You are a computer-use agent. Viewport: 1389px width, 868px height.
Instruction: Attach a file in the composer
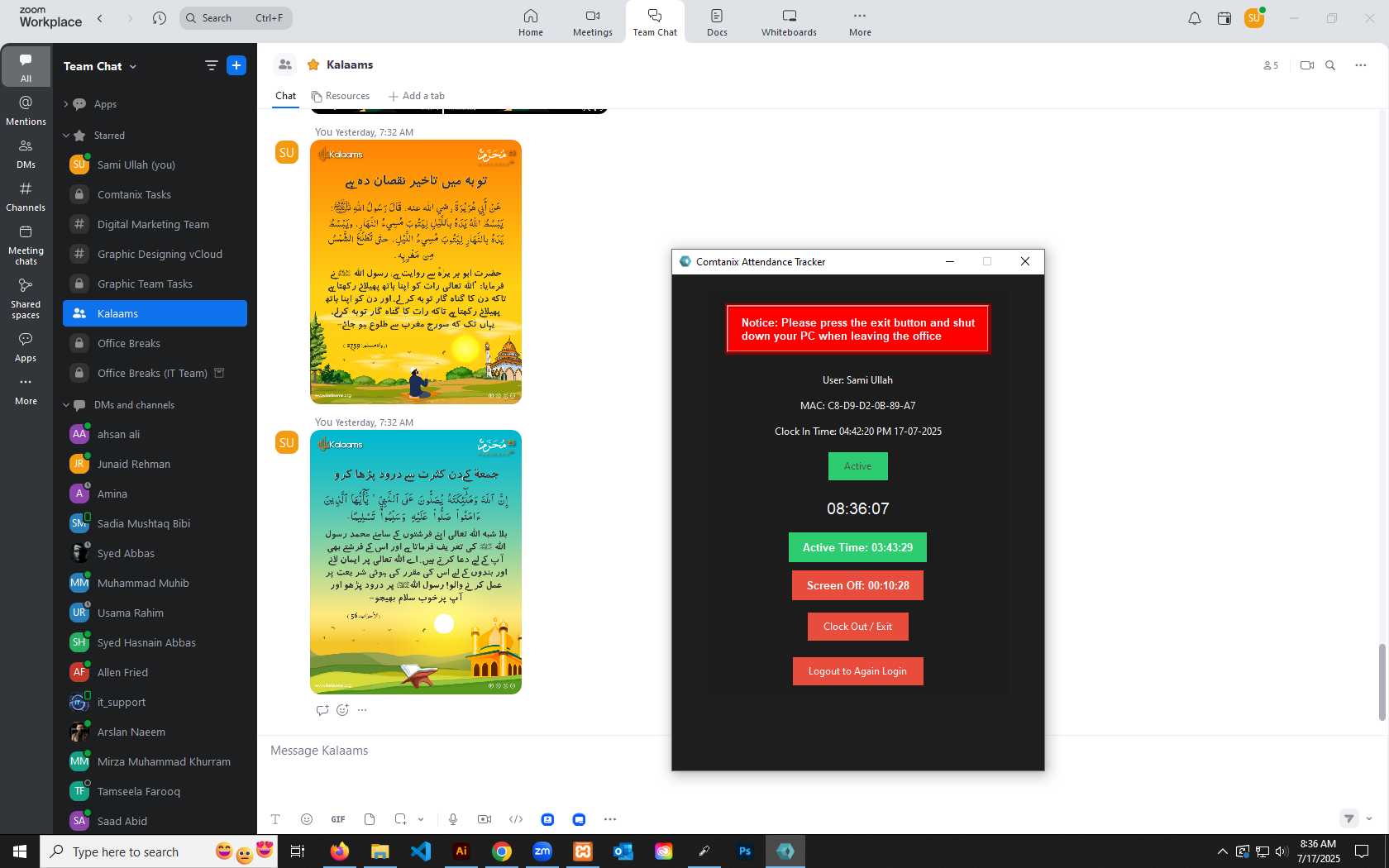370,819
